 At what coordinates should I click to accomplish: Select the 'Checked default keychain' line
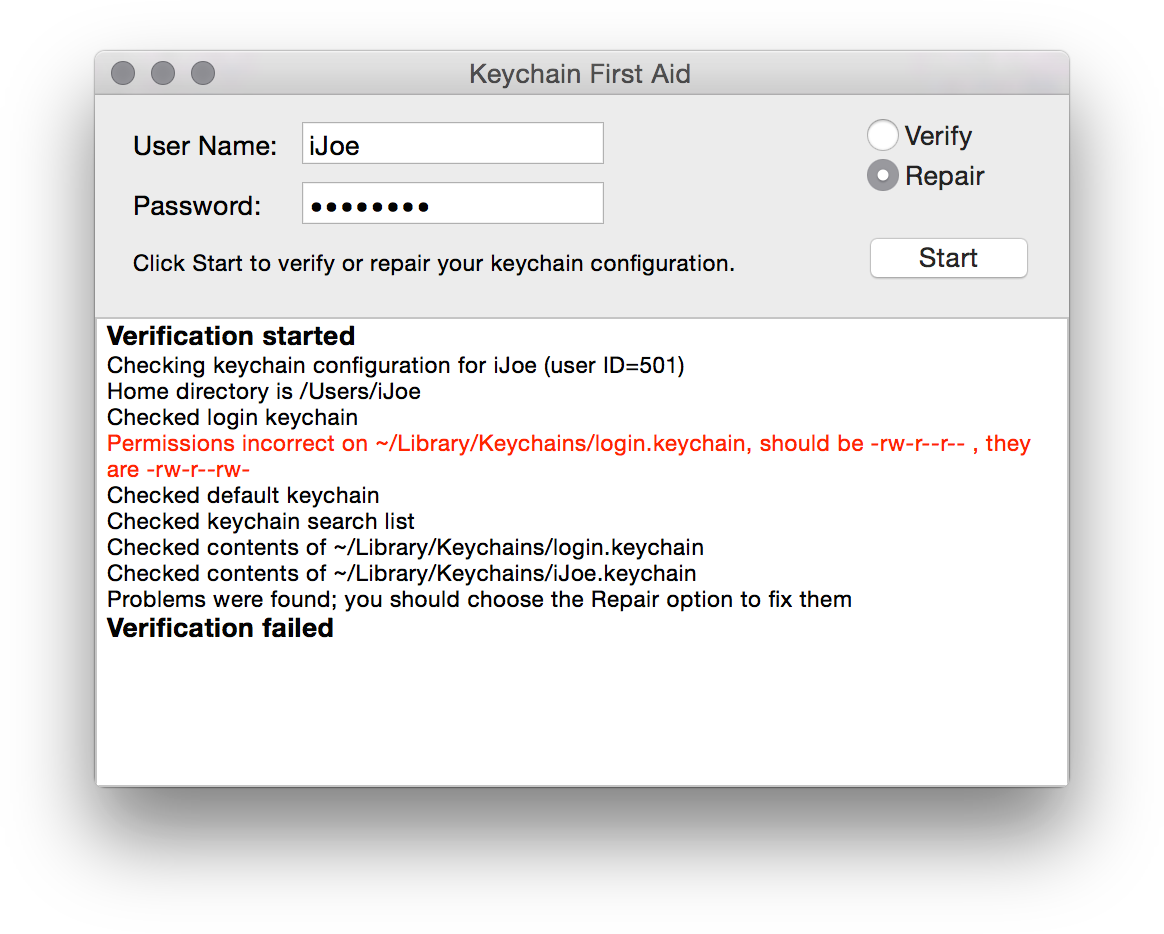pos(243,495)
